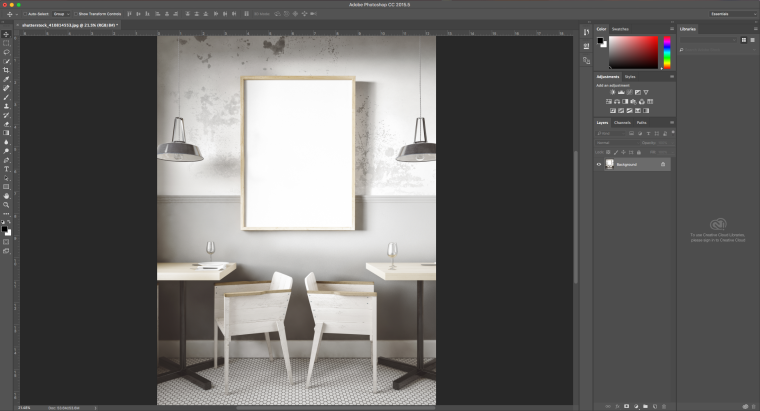Switch to the Paths tab

[641, 123]
